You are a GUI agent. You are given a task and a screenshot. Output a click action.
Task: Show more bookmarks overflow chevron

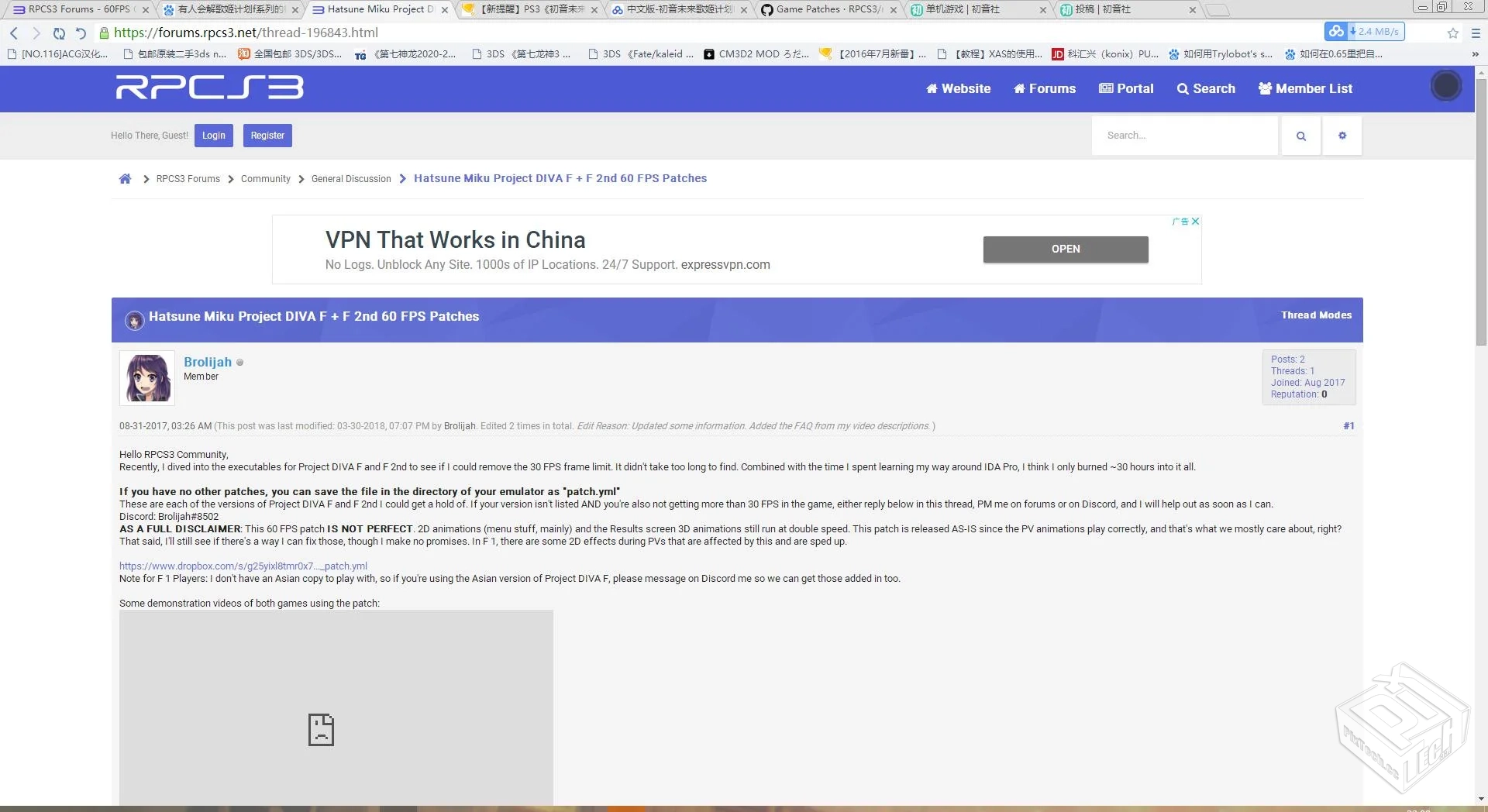1475,54
